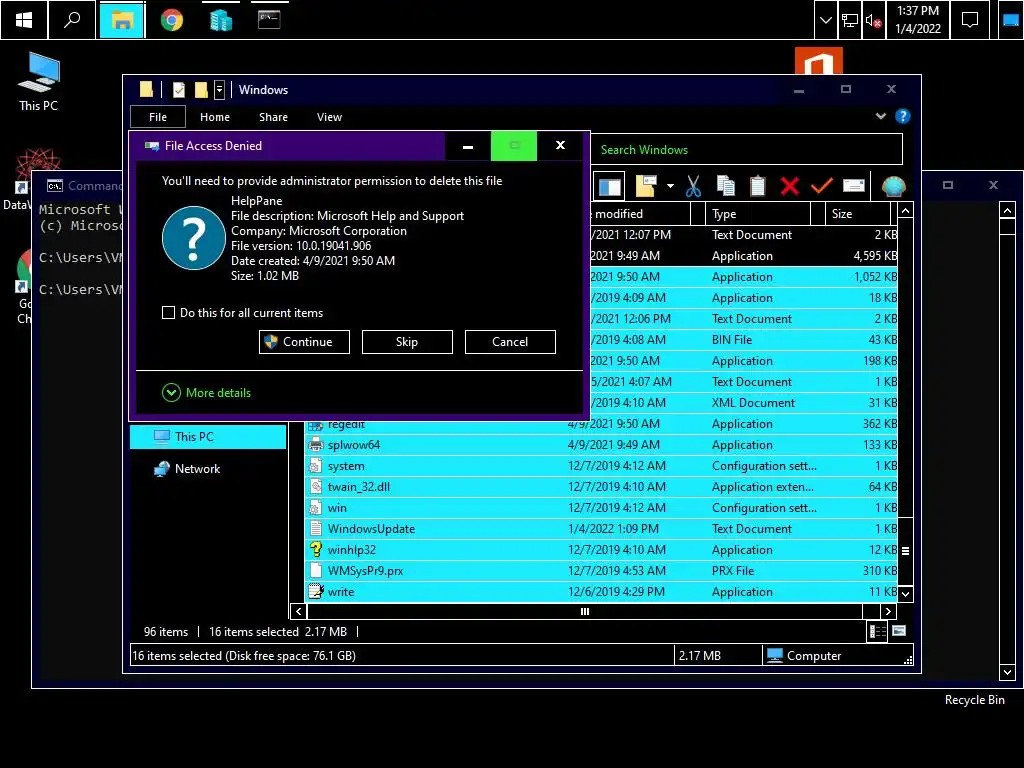Collapse the ribbon with the chevron
The height and width of the screenshot is (768, 1024).
(x=880, y=116)
